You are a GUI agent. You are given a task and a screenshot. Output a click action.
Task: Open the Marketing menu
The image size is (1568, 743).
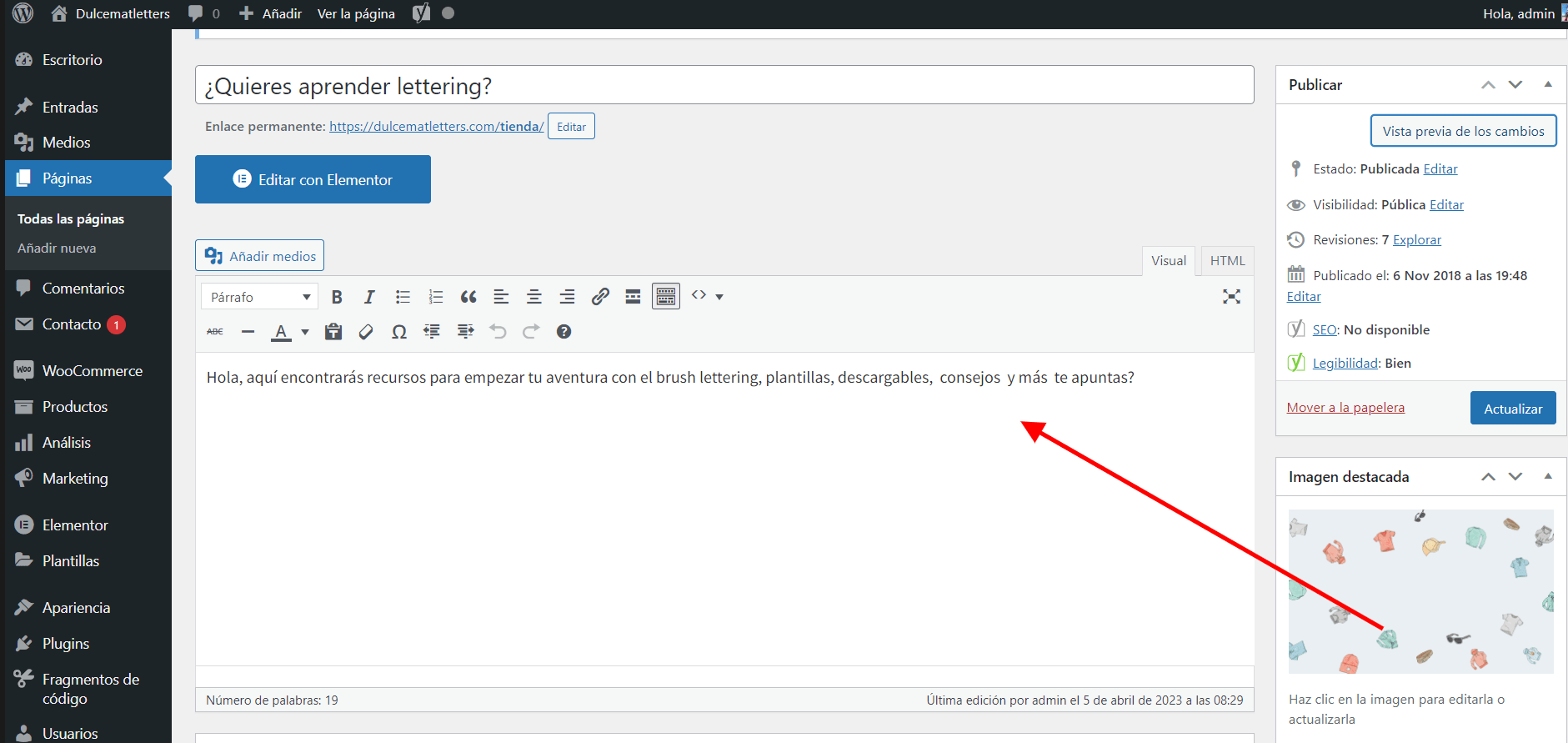coord(75,479)
